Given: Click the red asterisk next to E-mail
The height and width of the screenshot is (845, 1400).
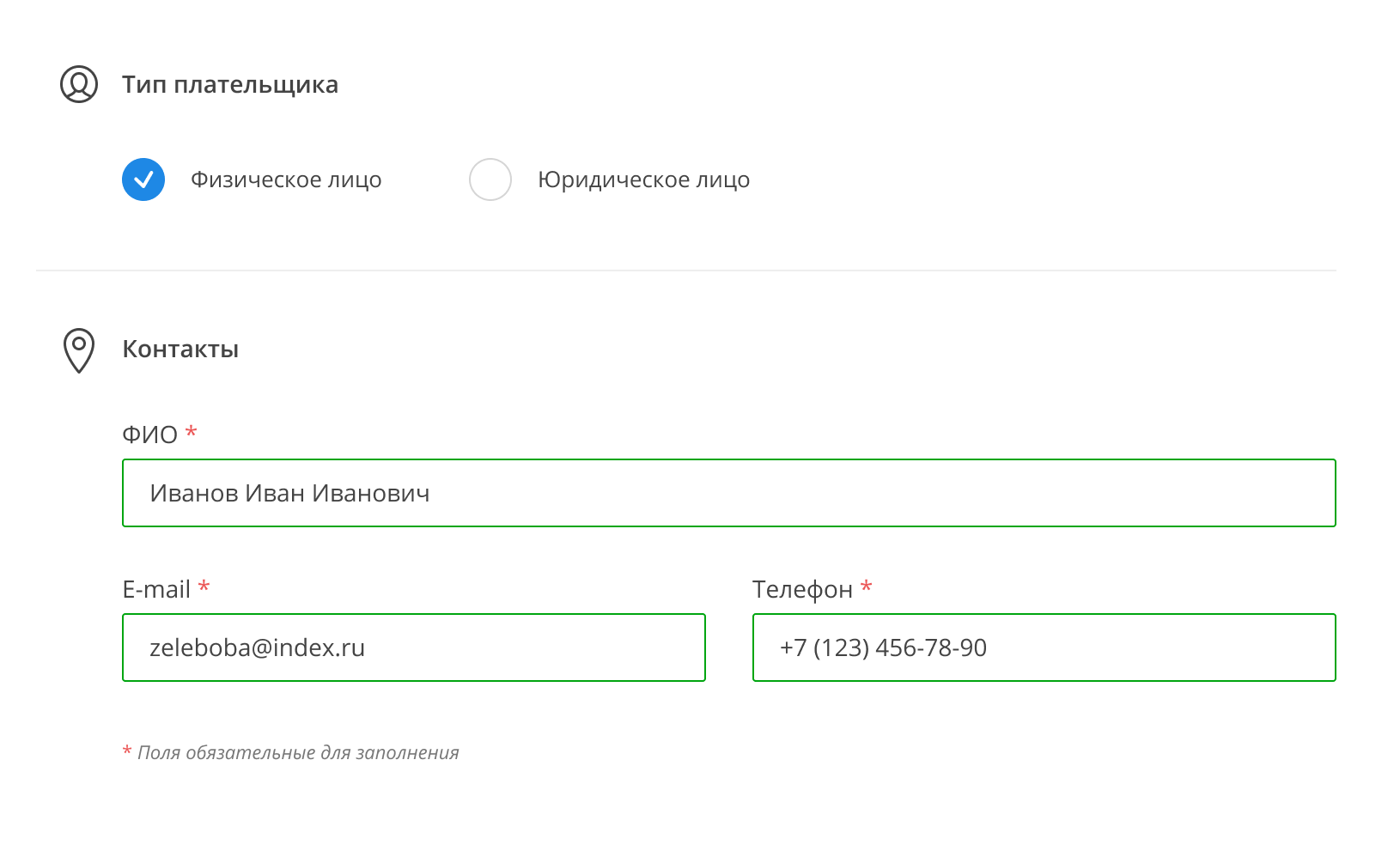Looking at the screenshot, I should (204, 586).
